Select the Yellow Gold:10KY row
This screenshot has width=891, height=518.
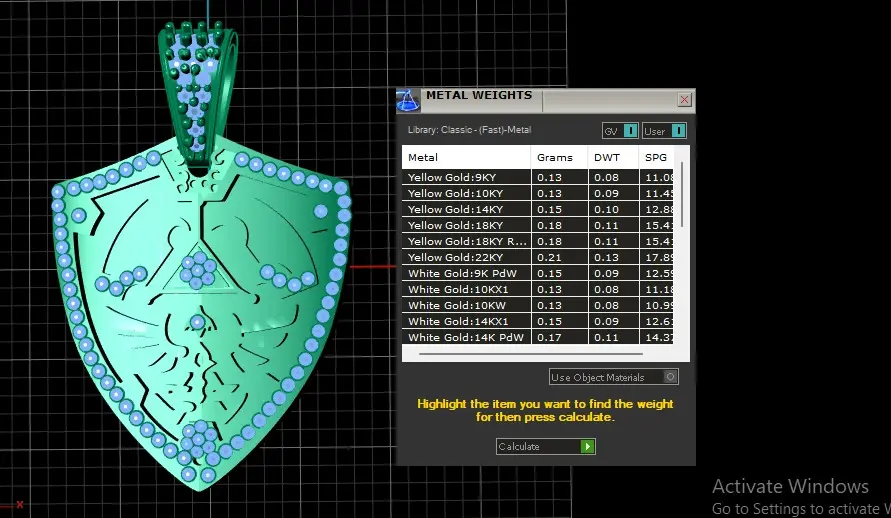(538, 193)
